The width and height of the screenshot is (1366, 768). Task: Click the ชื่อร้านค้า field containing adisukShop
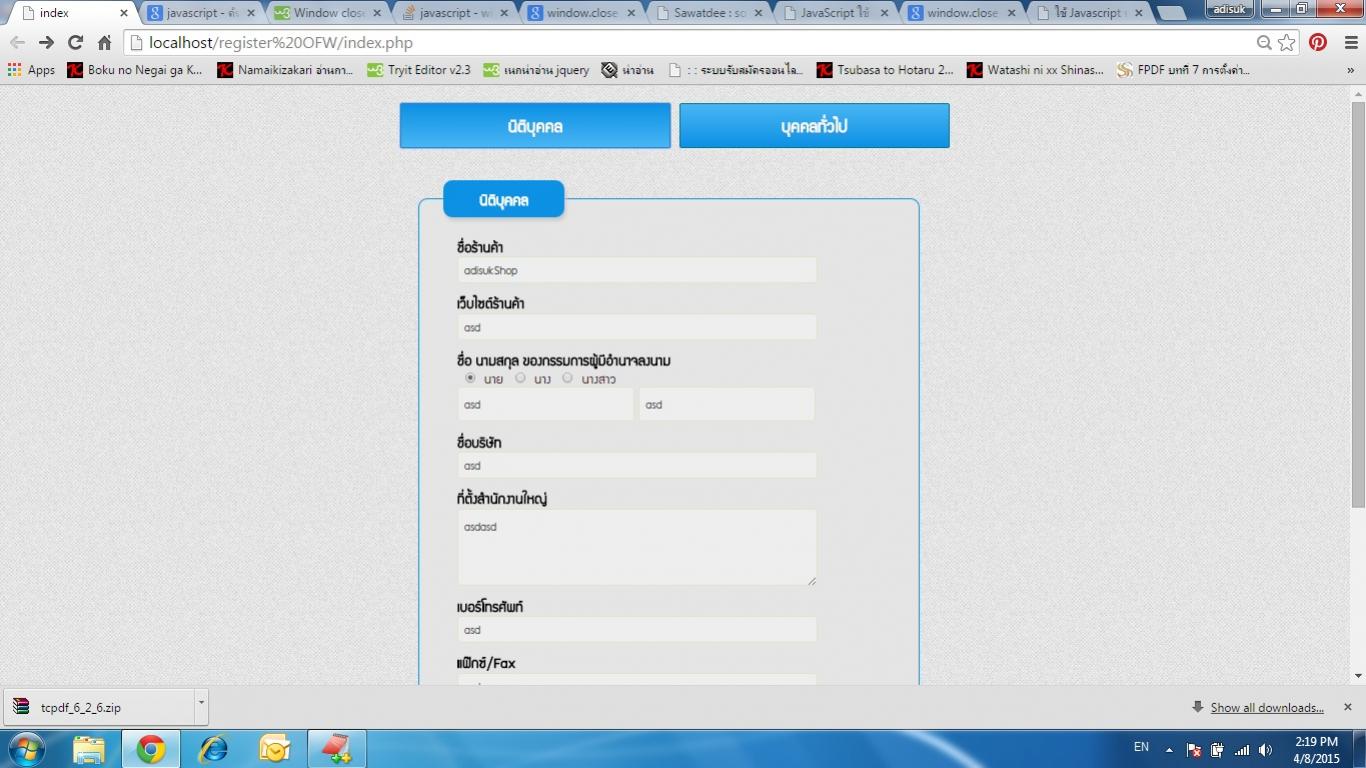tap(637, 270)
